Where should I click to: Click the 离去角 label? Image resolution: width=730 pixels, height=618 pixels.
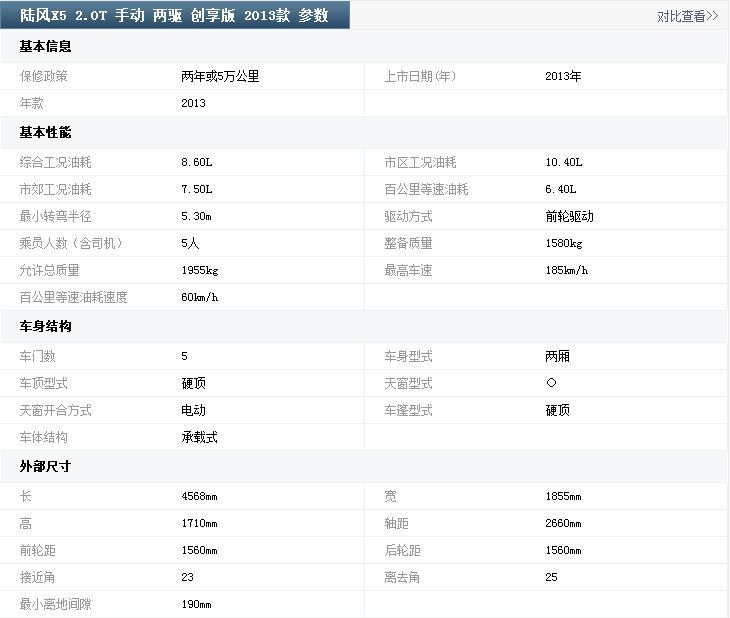[402, 578]
